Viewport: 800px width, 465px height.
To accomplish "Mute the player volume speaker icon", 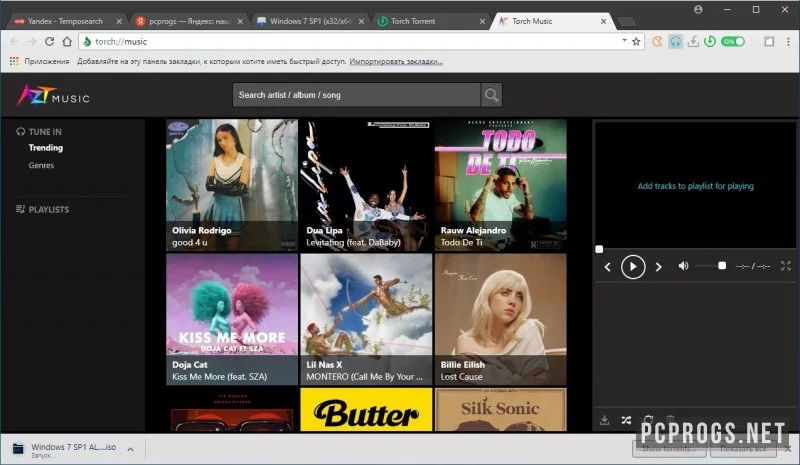I will coord(683,265).
